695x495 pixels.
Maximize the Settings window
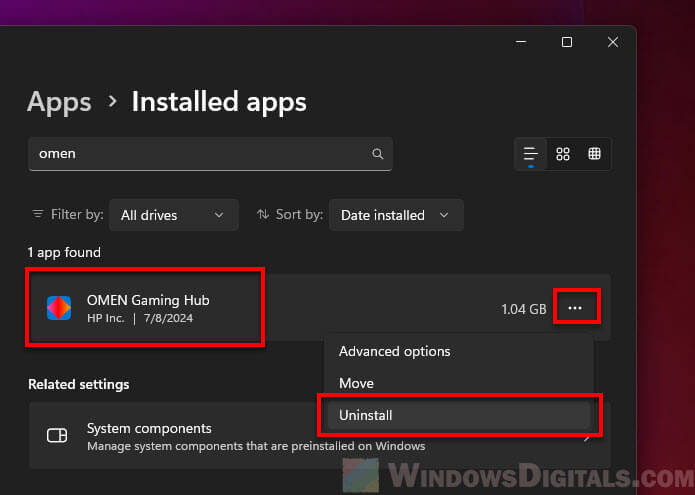[567, 42]
